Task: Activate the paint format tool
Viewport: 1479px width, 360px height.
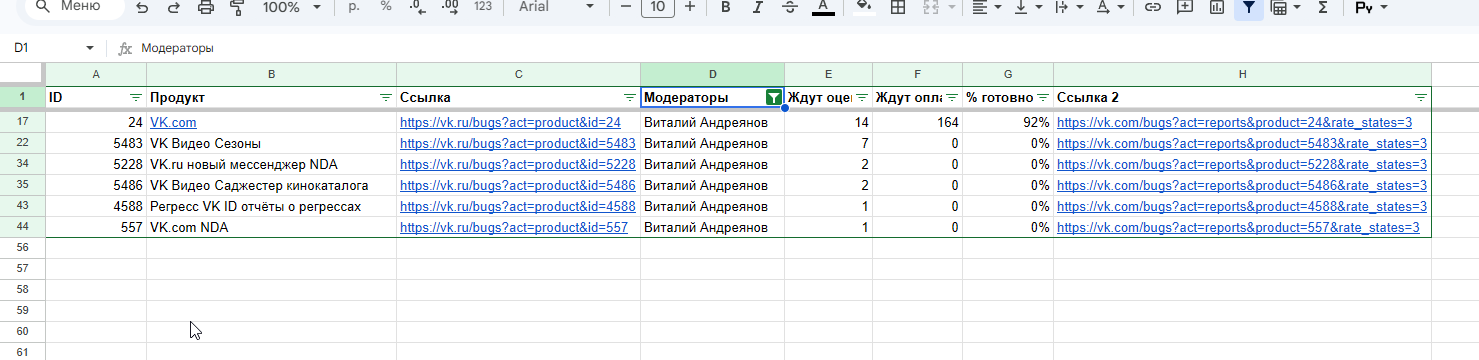Action: [x=237, y=7]
